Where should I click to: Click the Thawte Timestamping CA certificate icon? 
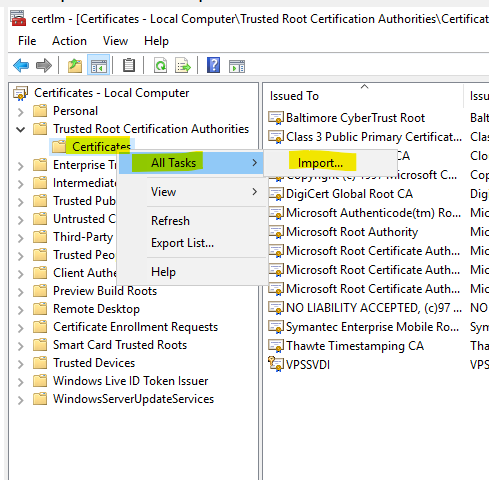(x=276, y=346)
